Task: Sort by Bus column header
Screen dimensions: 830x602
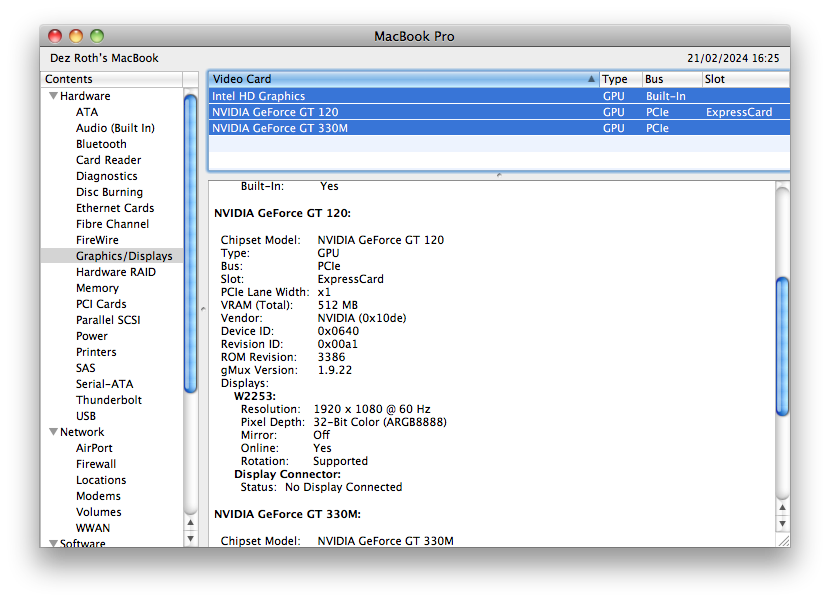Action: [x=672, y=79]
